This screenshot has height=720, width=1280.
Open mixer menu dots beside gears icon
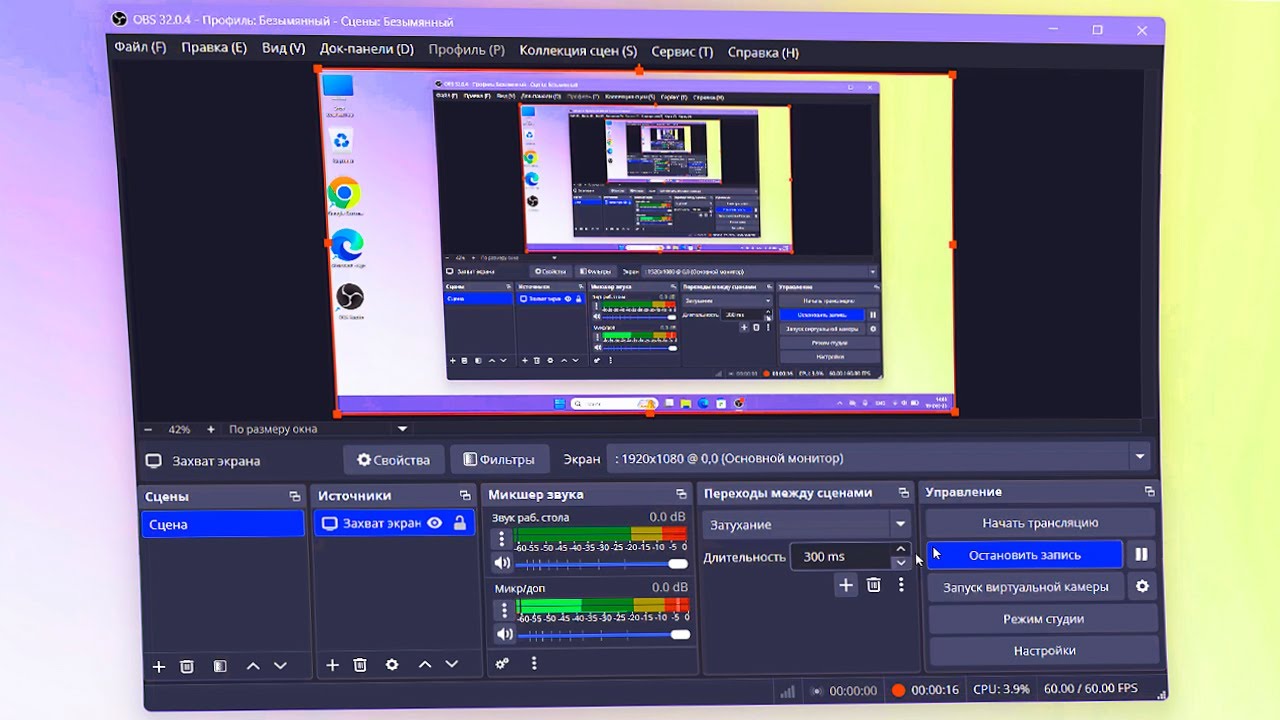tap(534, 663)
